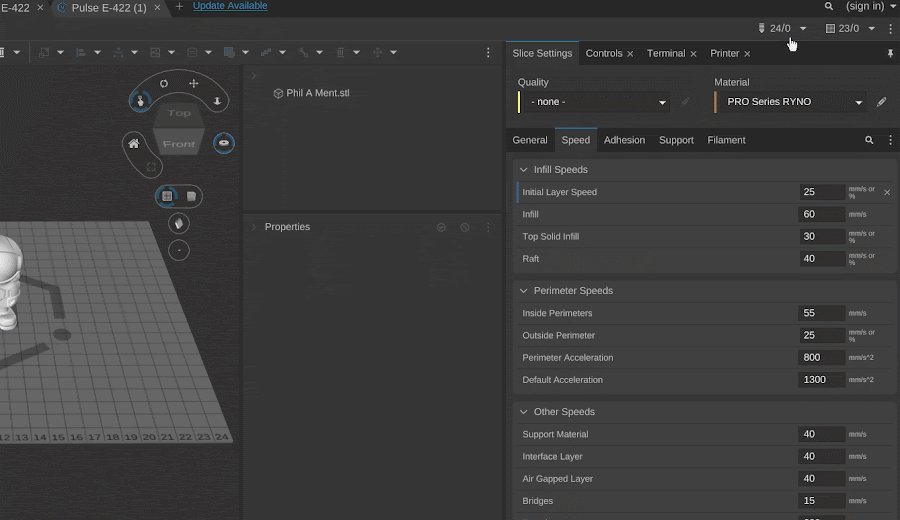Click the sign in button

(864, 6)
